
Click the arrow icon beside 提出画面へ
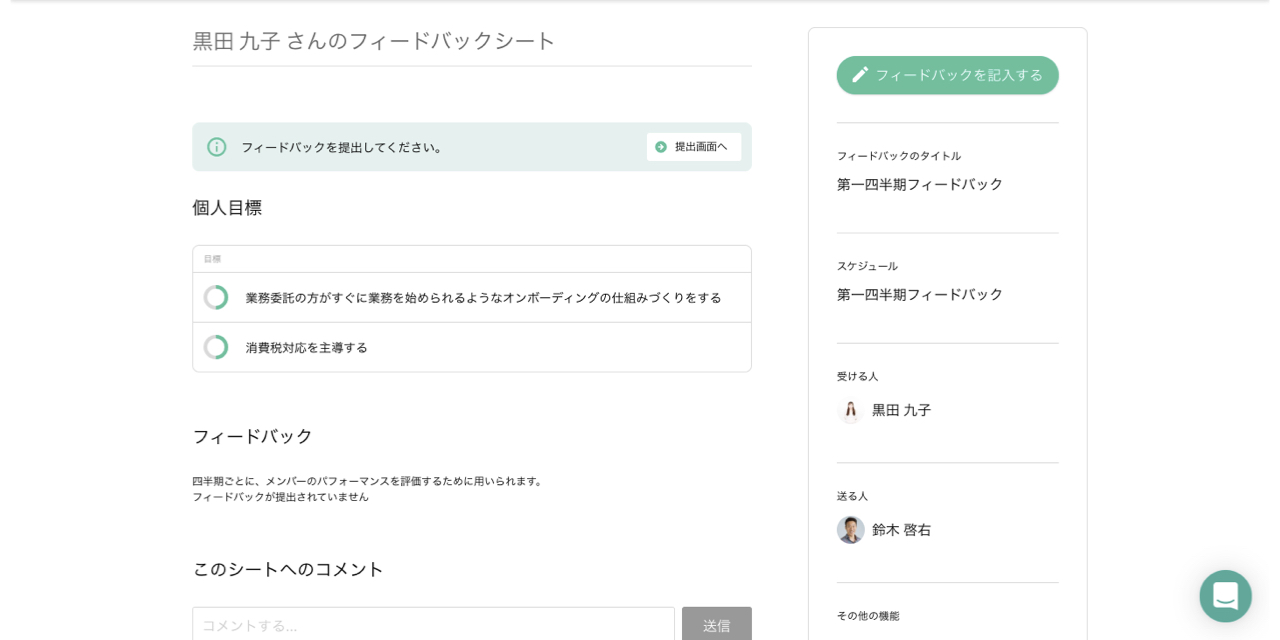[661, 147]
